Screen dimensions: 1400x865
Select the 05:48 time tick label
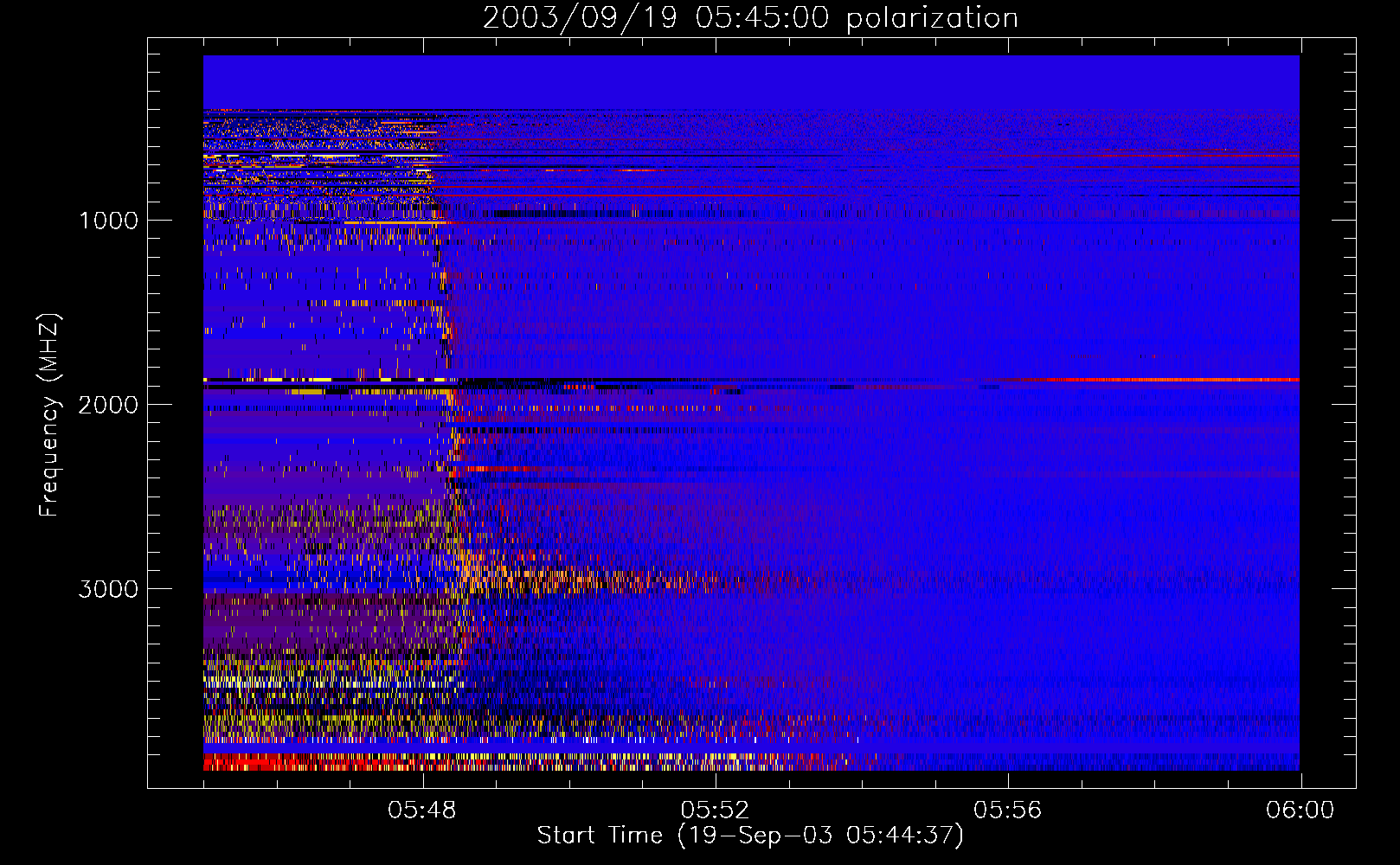[x=422, y=811]
